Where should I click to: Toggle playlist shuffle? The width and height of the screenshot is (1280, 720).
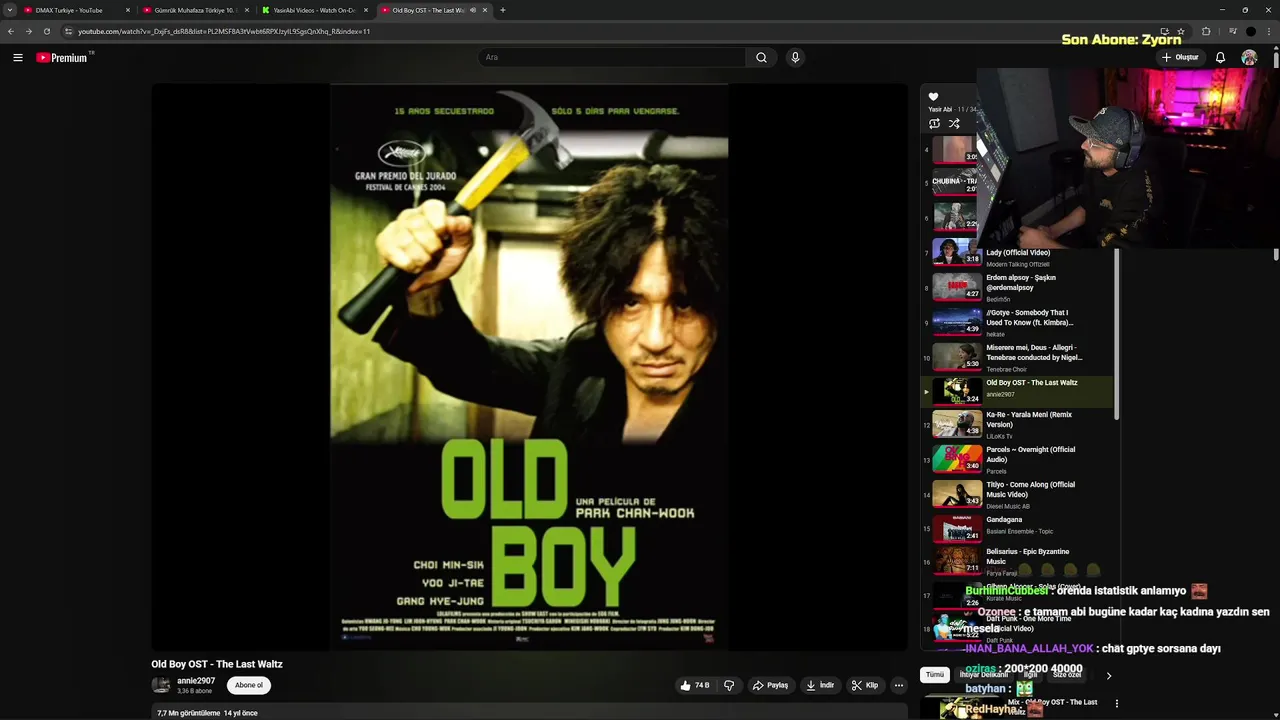click(954, 123)
